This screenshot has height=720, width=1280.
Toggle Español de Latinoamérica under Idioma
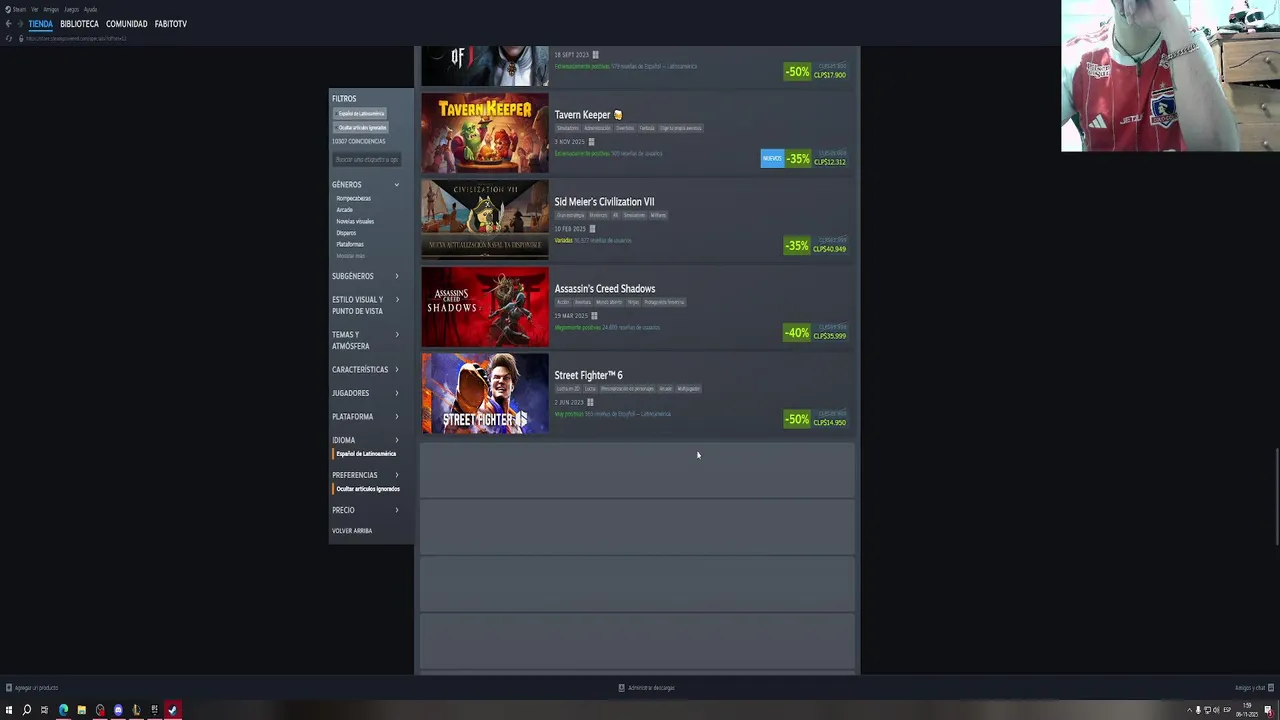366,454
